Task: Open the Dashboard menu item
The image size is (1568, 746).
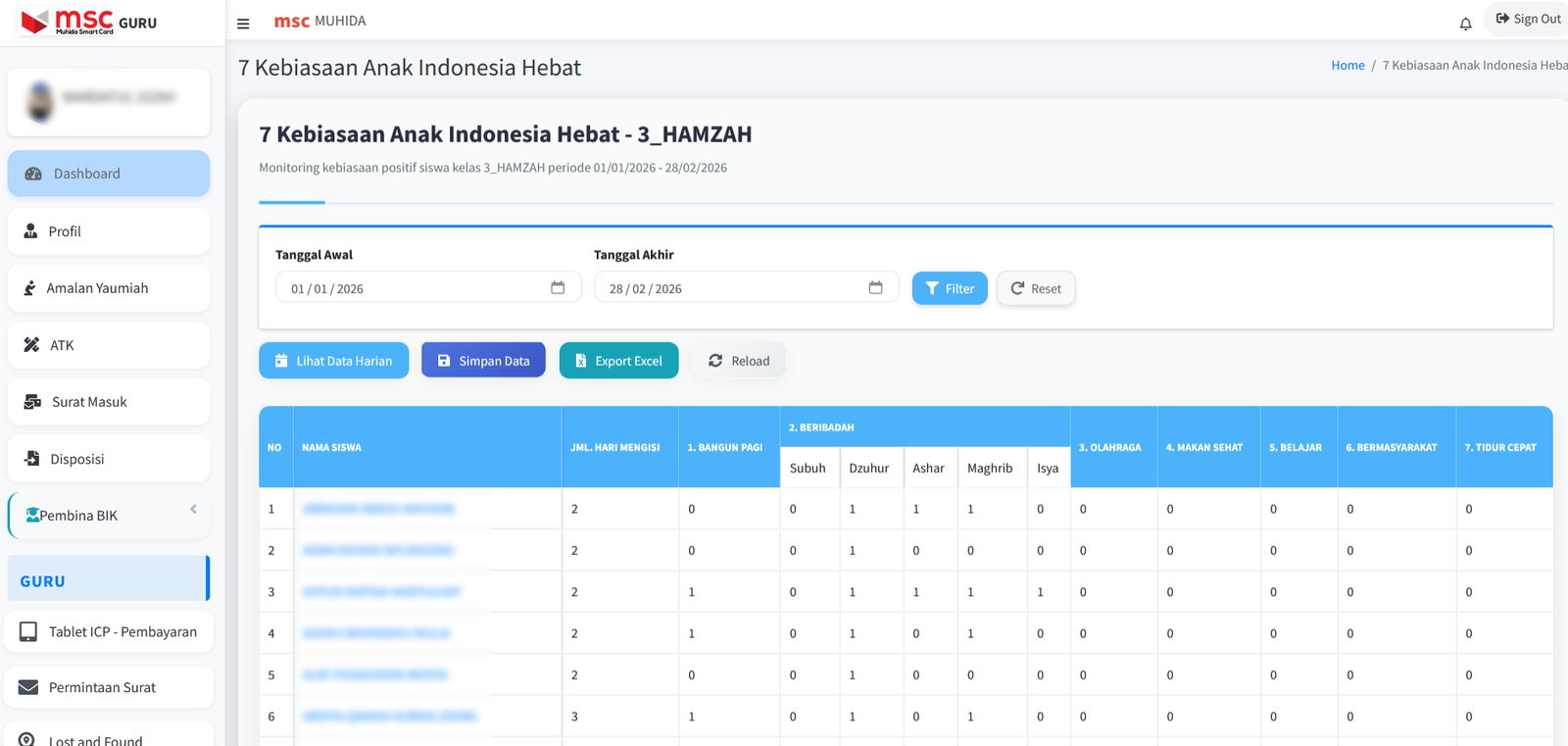Action: click(x=109, y=174)
